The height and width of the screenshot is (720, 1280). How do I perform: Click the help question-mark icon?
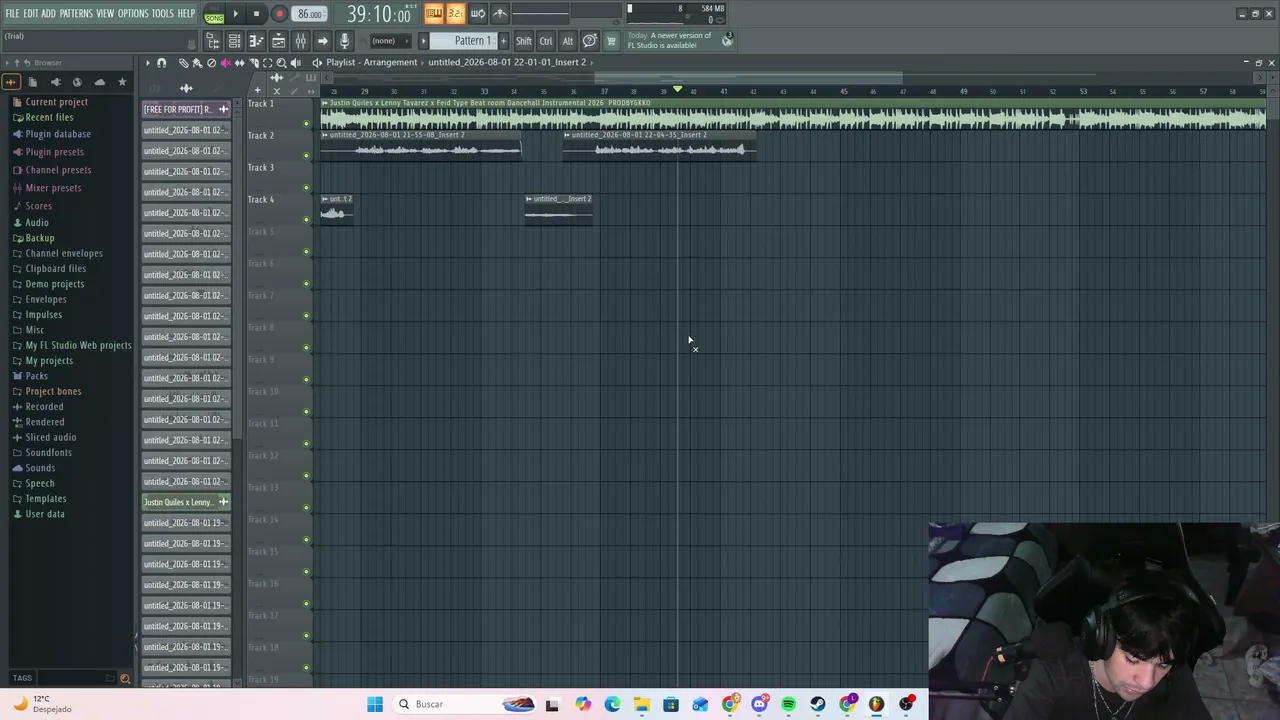(x=590, y=41)
